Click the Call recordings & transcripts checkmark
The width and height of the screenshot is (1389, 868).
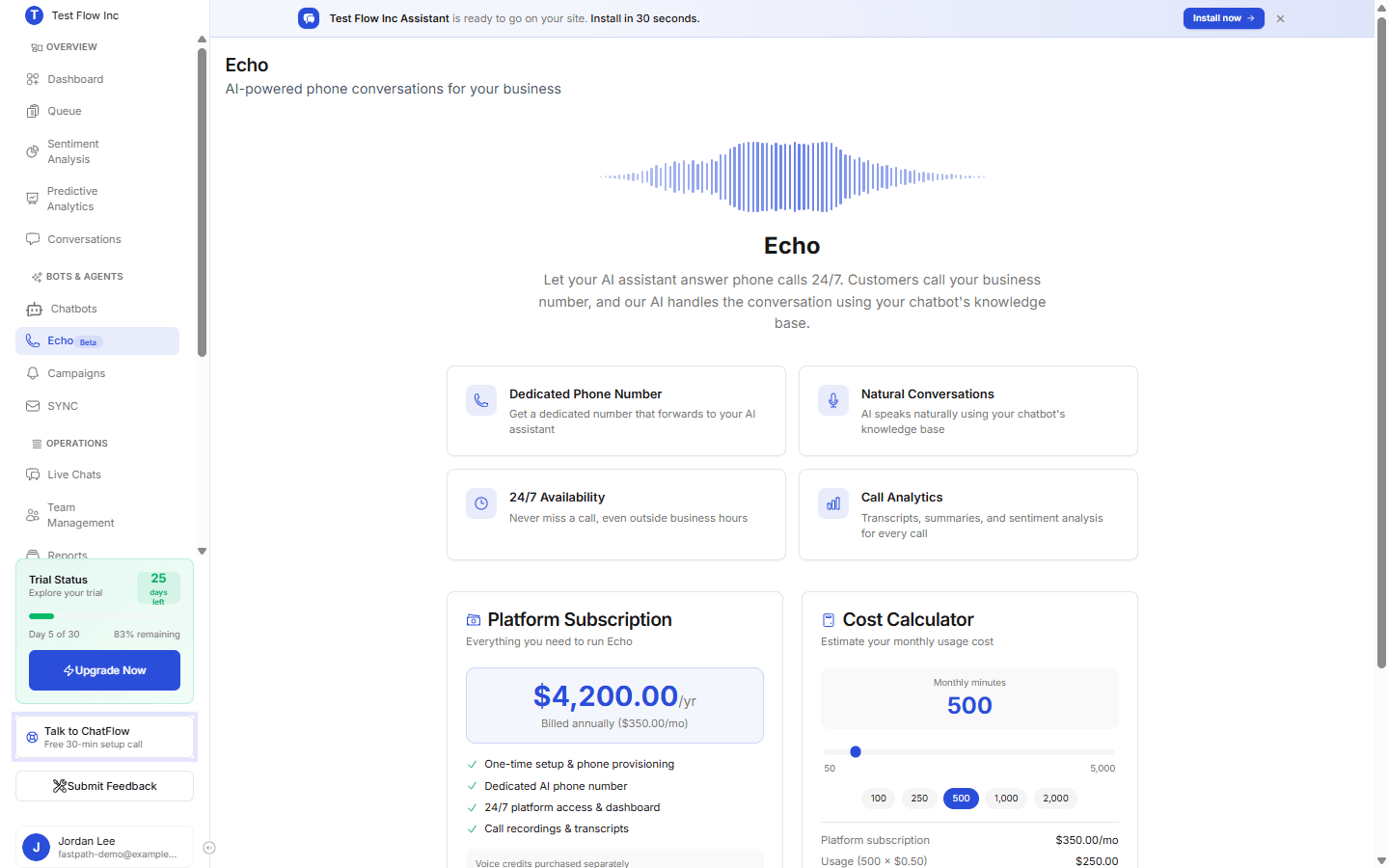coord(473,828)
